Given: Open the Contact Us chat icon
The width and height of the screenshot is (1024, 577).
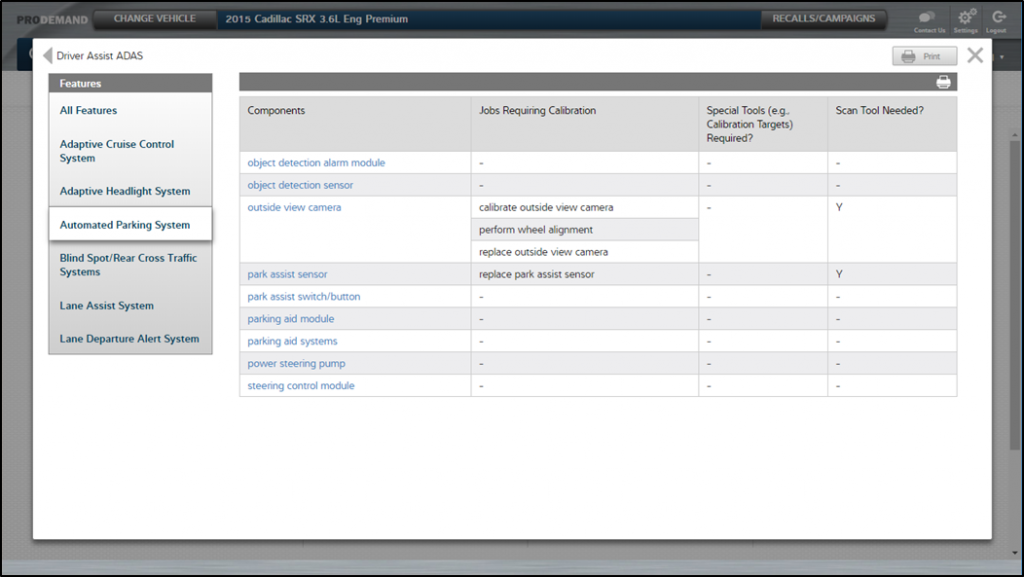Looking at the screenshot, I should (x=927, y=18).
